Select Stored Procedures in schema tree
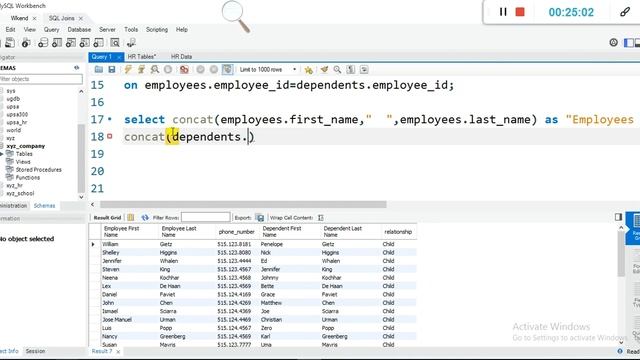The width and height of the screenshot is (640, 360). pos(38,169)
